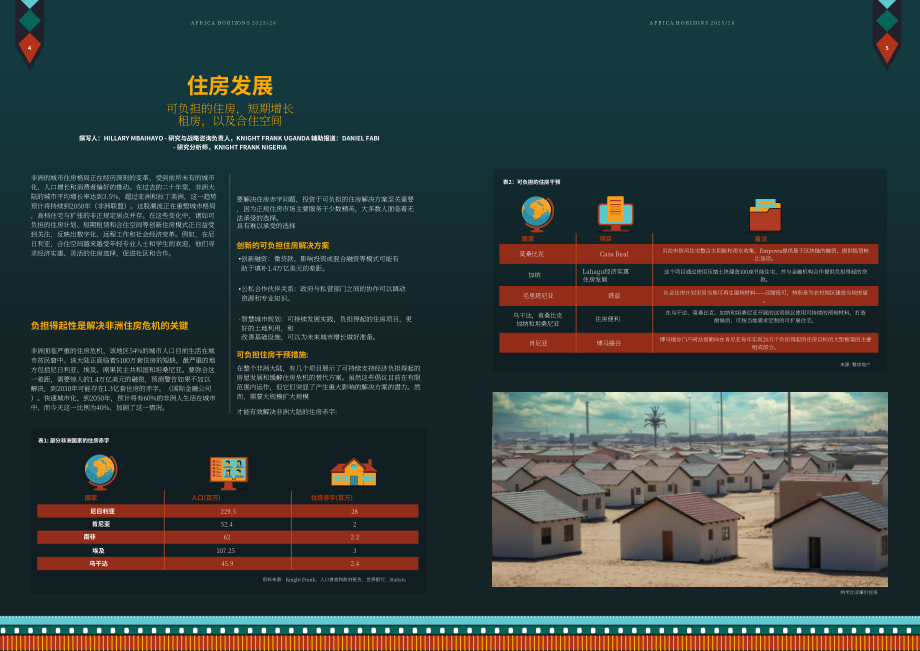Click the page number 4 diamond badge

point(29,49)
